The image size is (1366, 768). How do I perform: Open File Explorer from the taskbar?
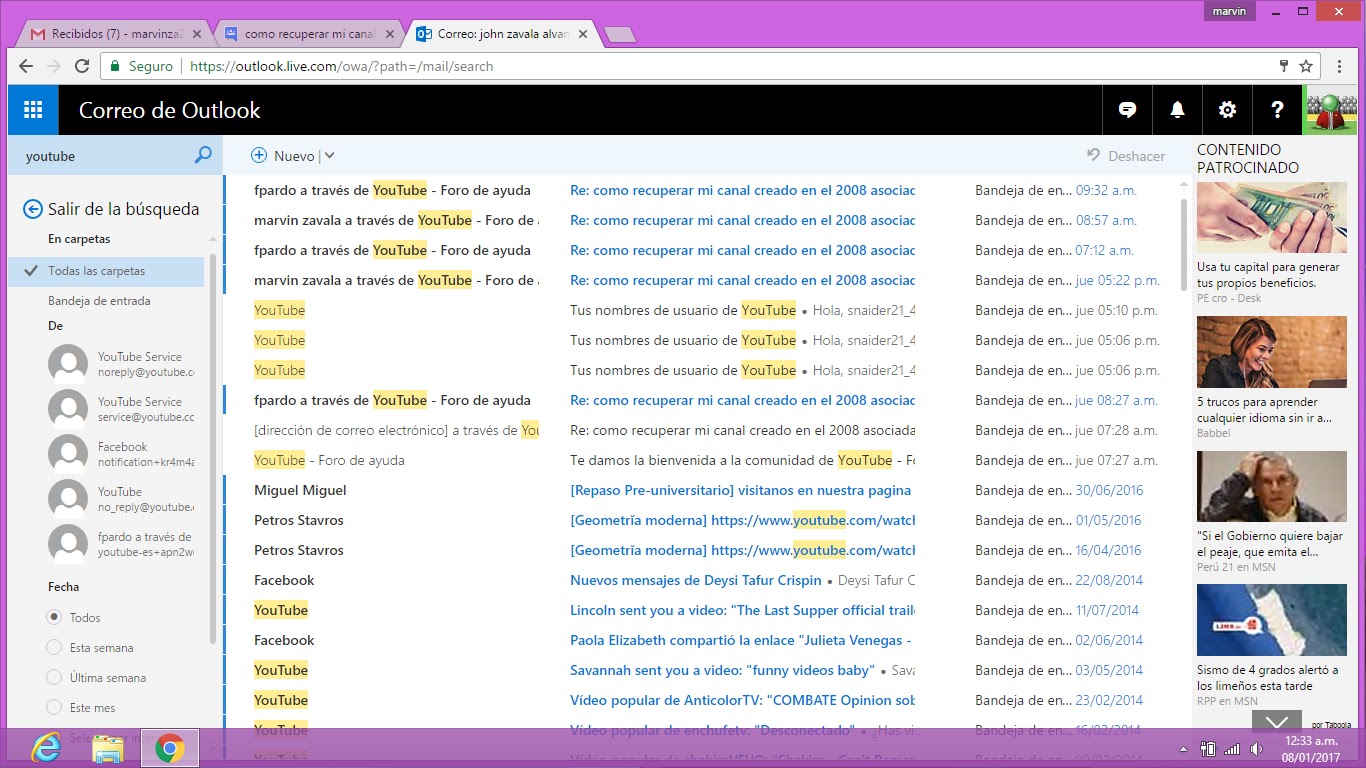107,748
